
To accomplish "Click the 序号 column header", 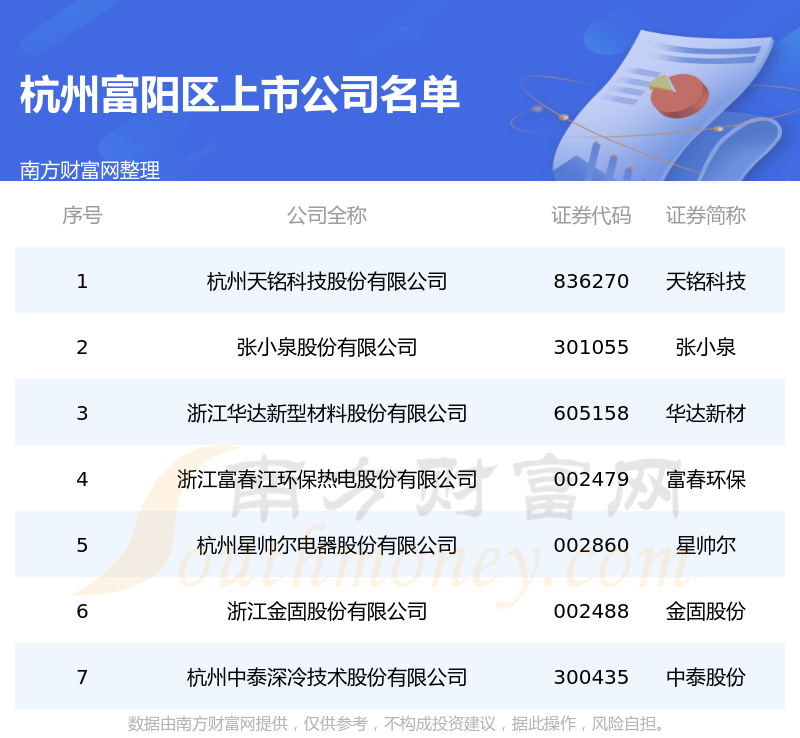I will (82, 215).
